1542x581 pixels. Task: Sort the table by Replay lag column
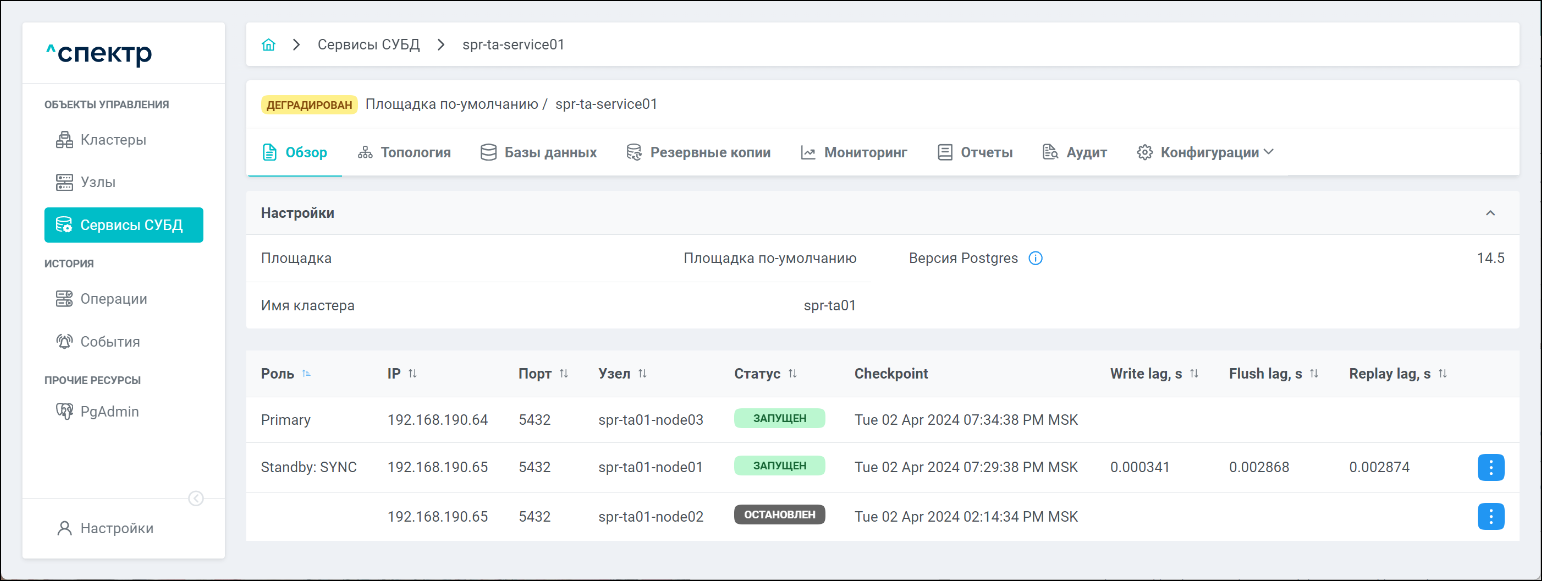click(x=1442, y=374)
